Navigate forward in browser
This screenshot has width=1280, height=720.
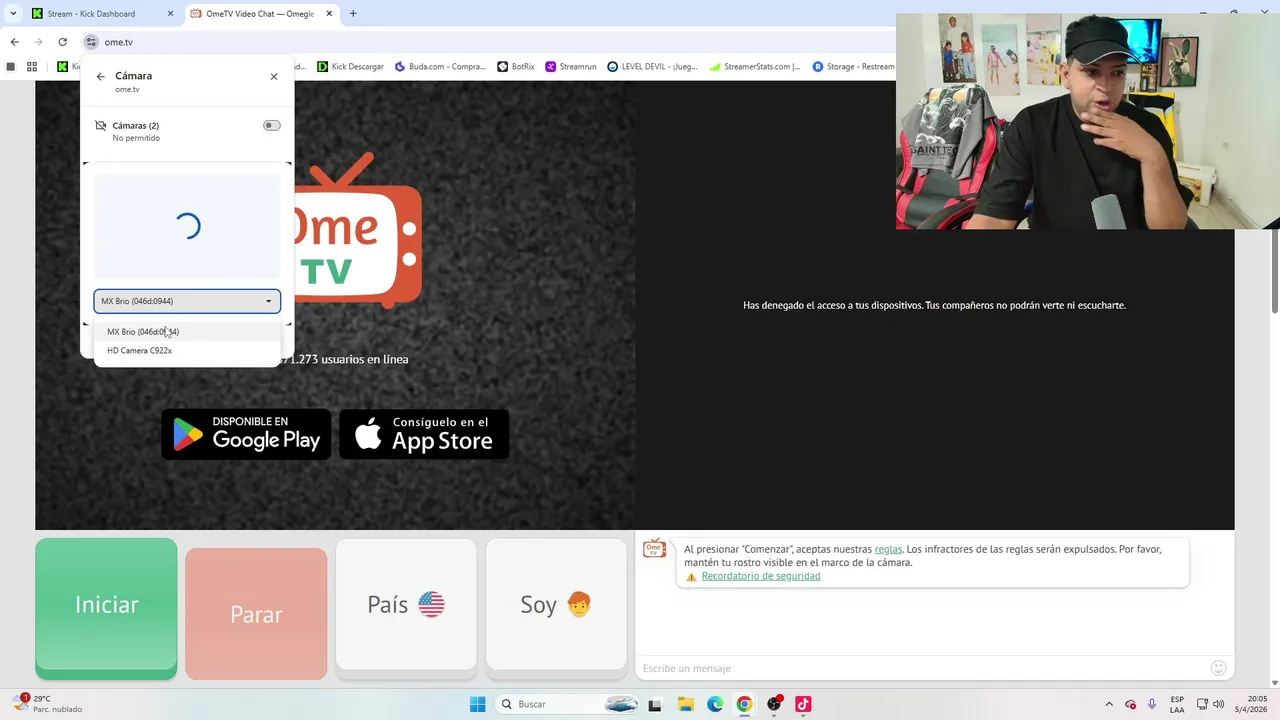point(38,42)
